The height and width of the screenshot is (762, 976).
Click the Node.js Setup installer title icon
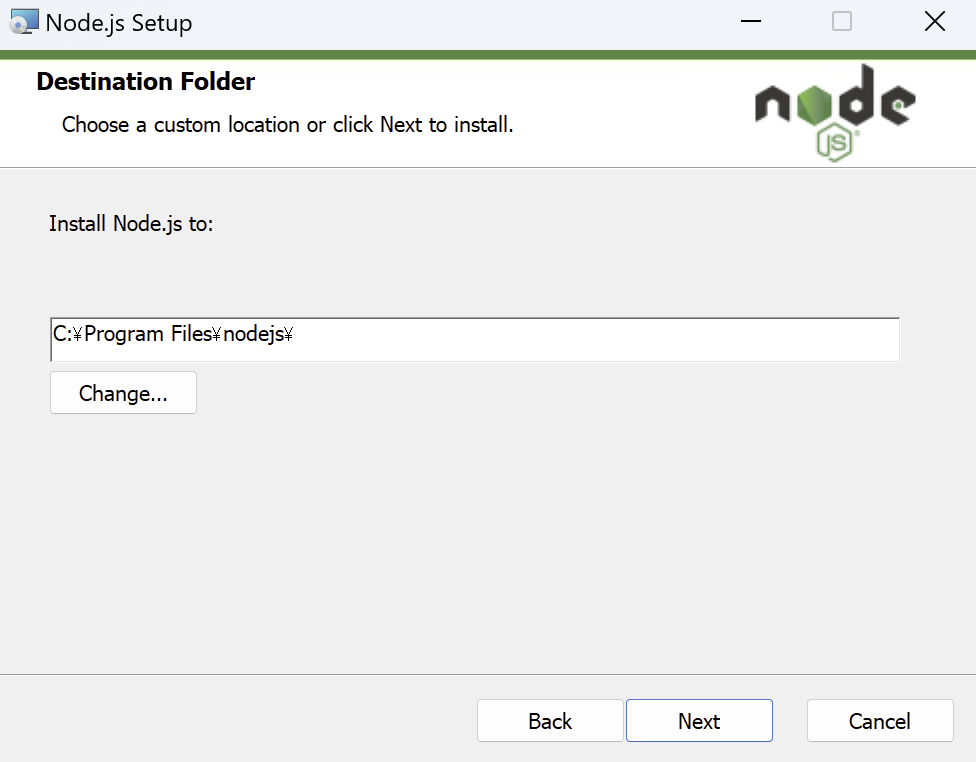pyautogui.click(x=24, y=22)
